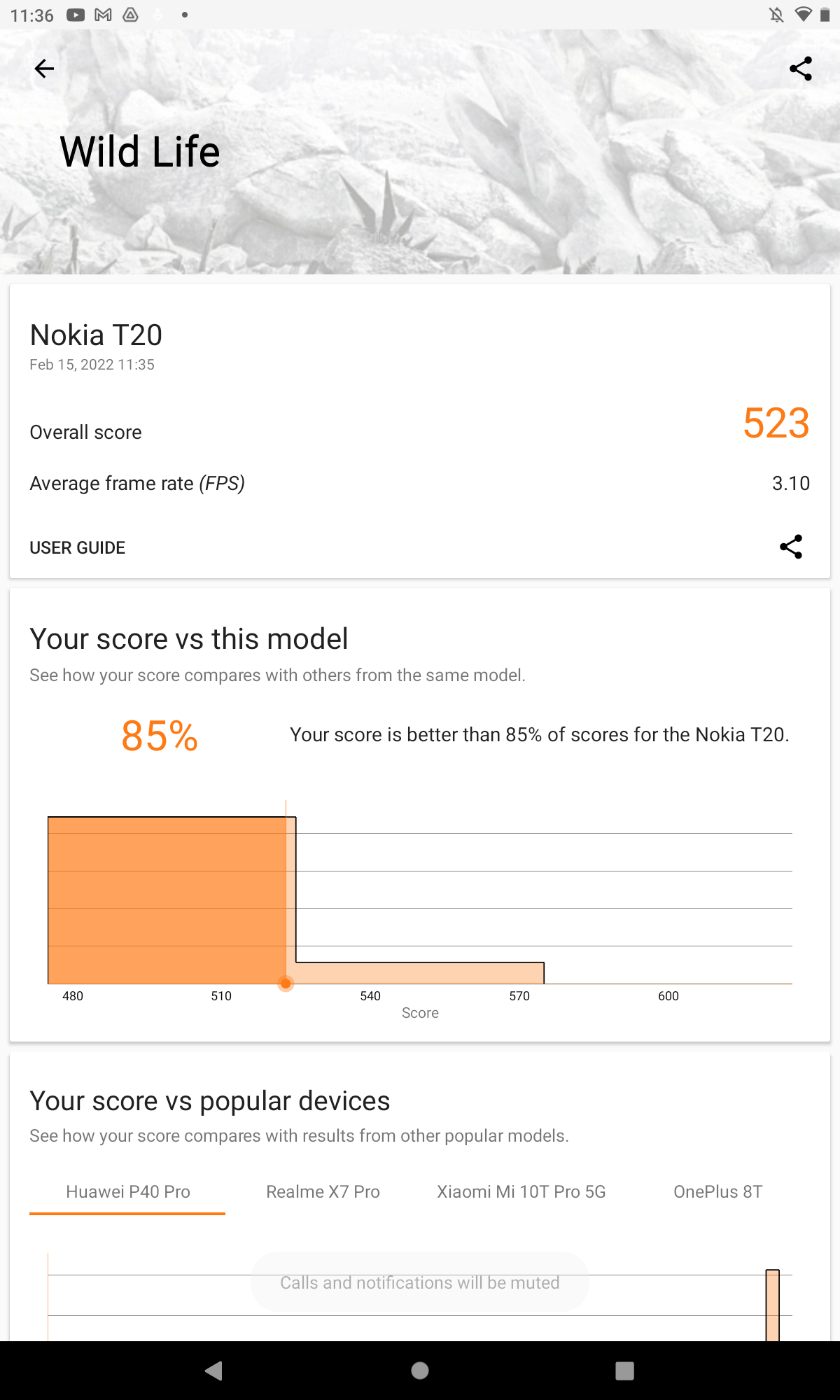Tap the muted notifications bell icon
This screenshot has height=1400, width=840.
[776, 15]
